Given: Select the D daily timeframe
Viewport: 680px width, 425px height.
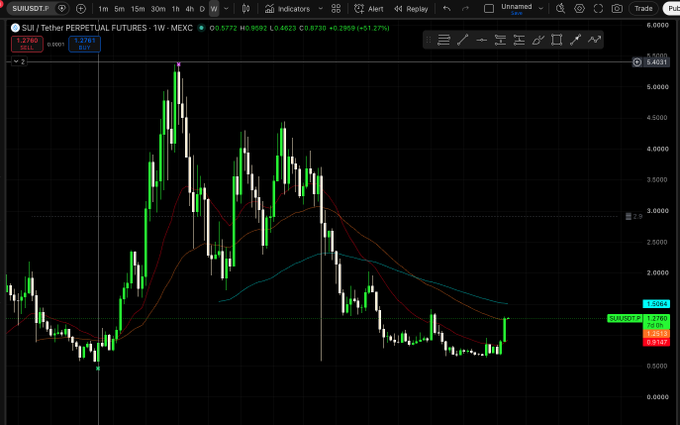Looking at the screenshot, I should [202, 9].
